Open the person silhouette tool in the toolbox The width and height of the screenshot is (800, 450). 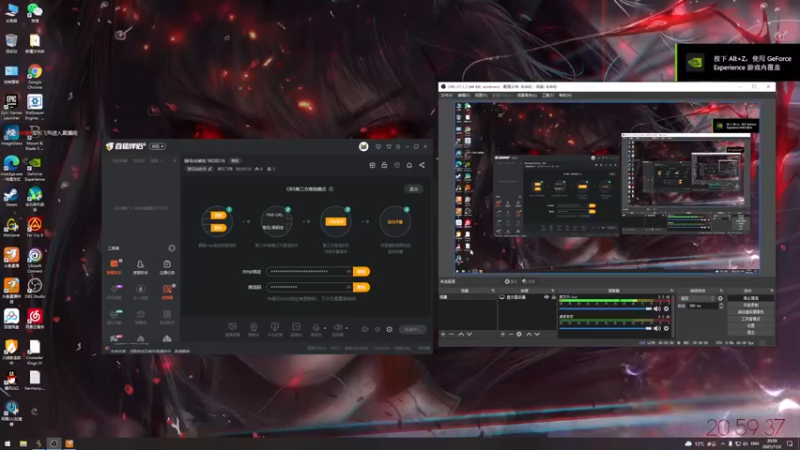click(x=140, y=264)
